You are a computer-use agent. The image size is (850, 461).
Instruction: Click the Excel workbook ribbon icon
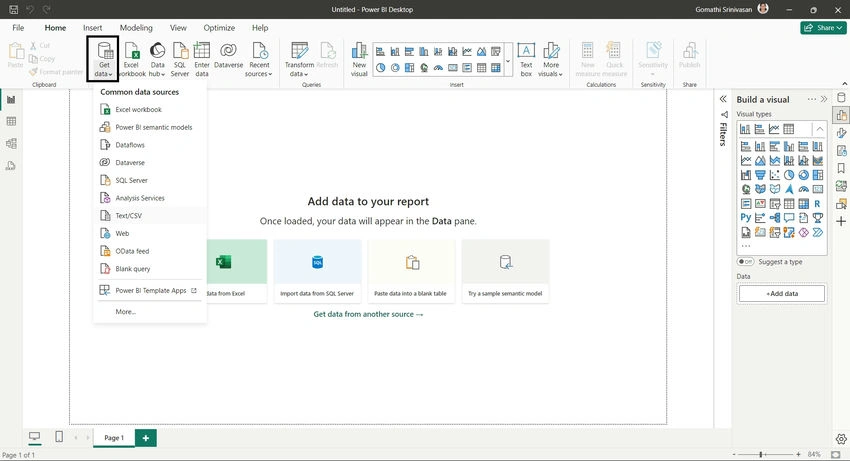point(132,59)
